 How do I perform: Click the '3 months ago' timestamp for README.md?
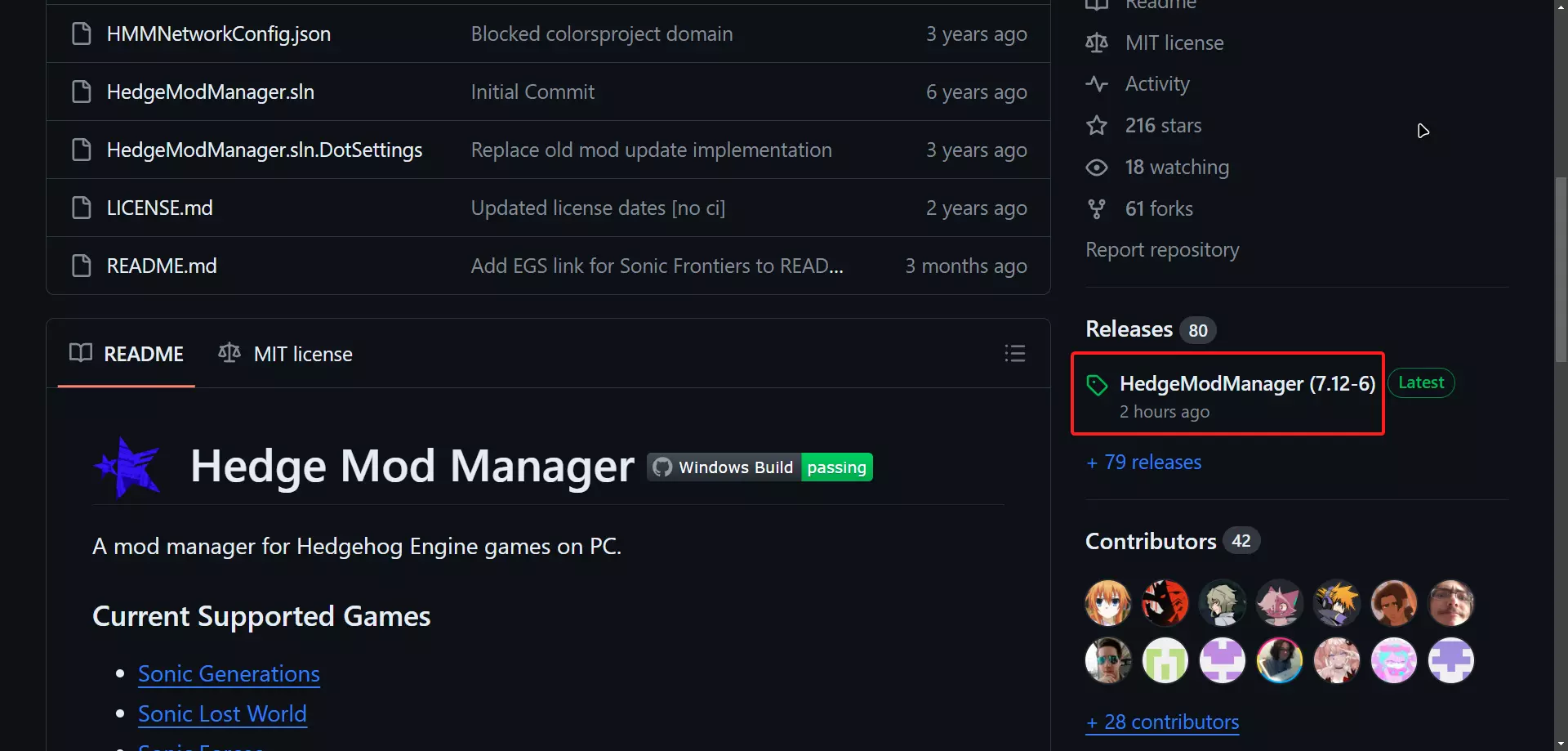click(966, 266)
